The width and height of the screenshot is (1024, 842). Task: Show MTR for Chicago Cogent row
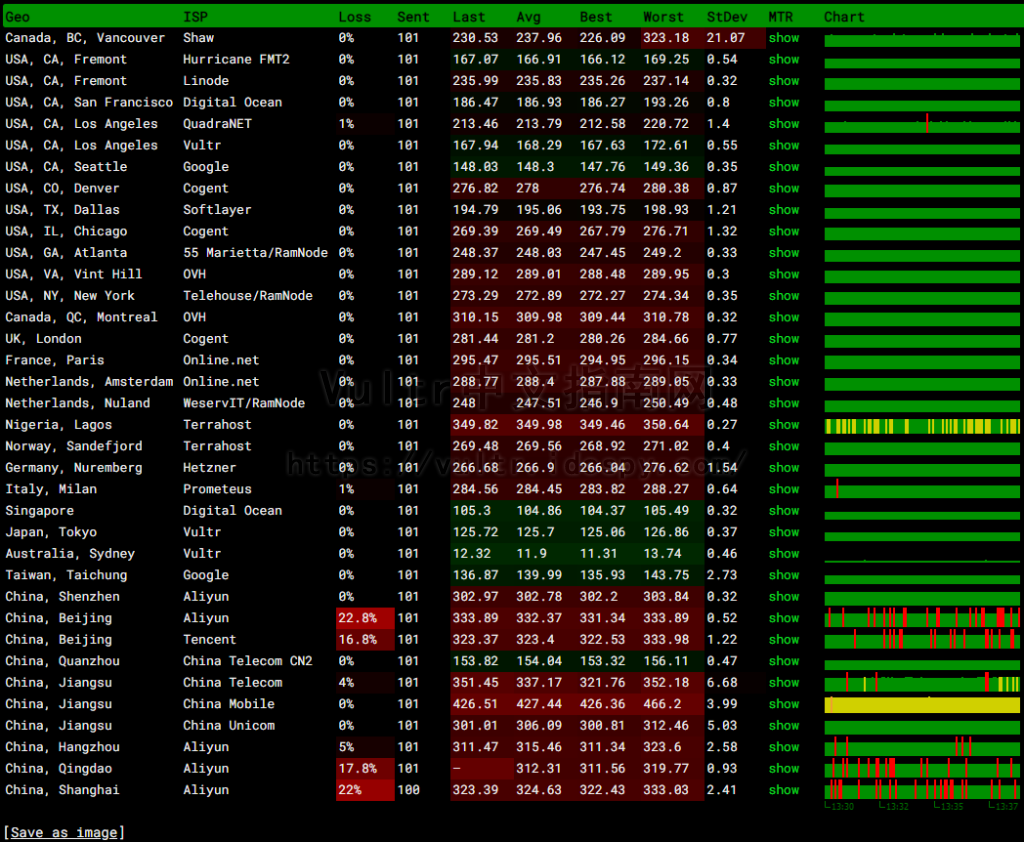click(784, 231)
